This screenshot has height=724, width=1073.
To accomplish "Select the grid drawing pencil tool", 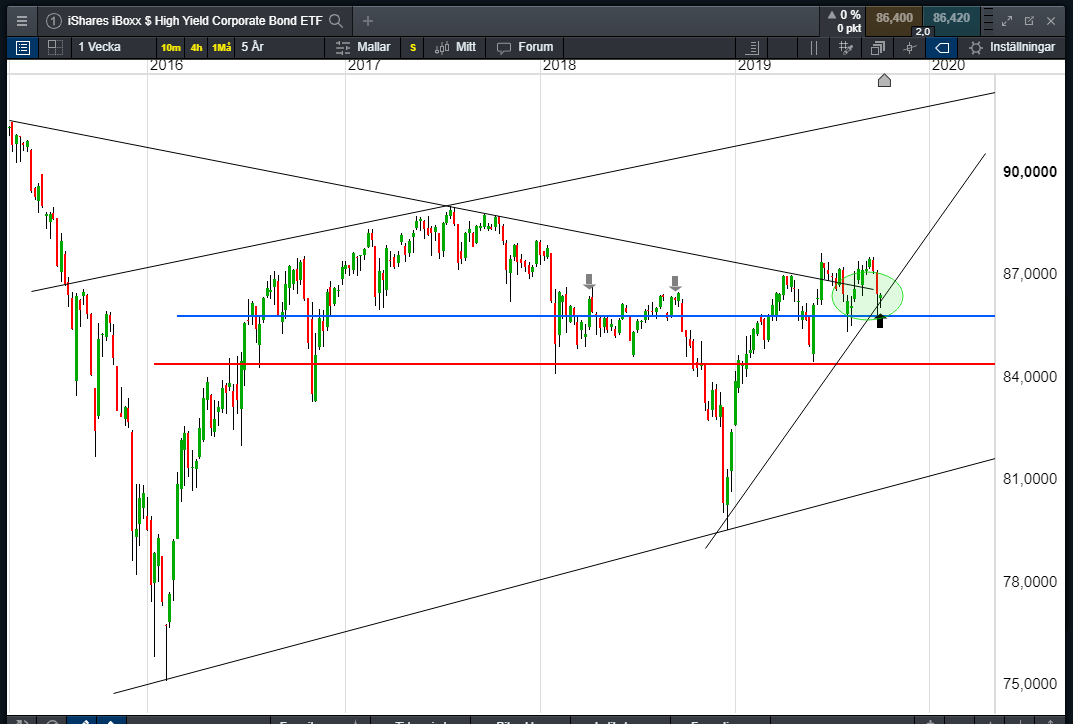I will tap(846, 48).
